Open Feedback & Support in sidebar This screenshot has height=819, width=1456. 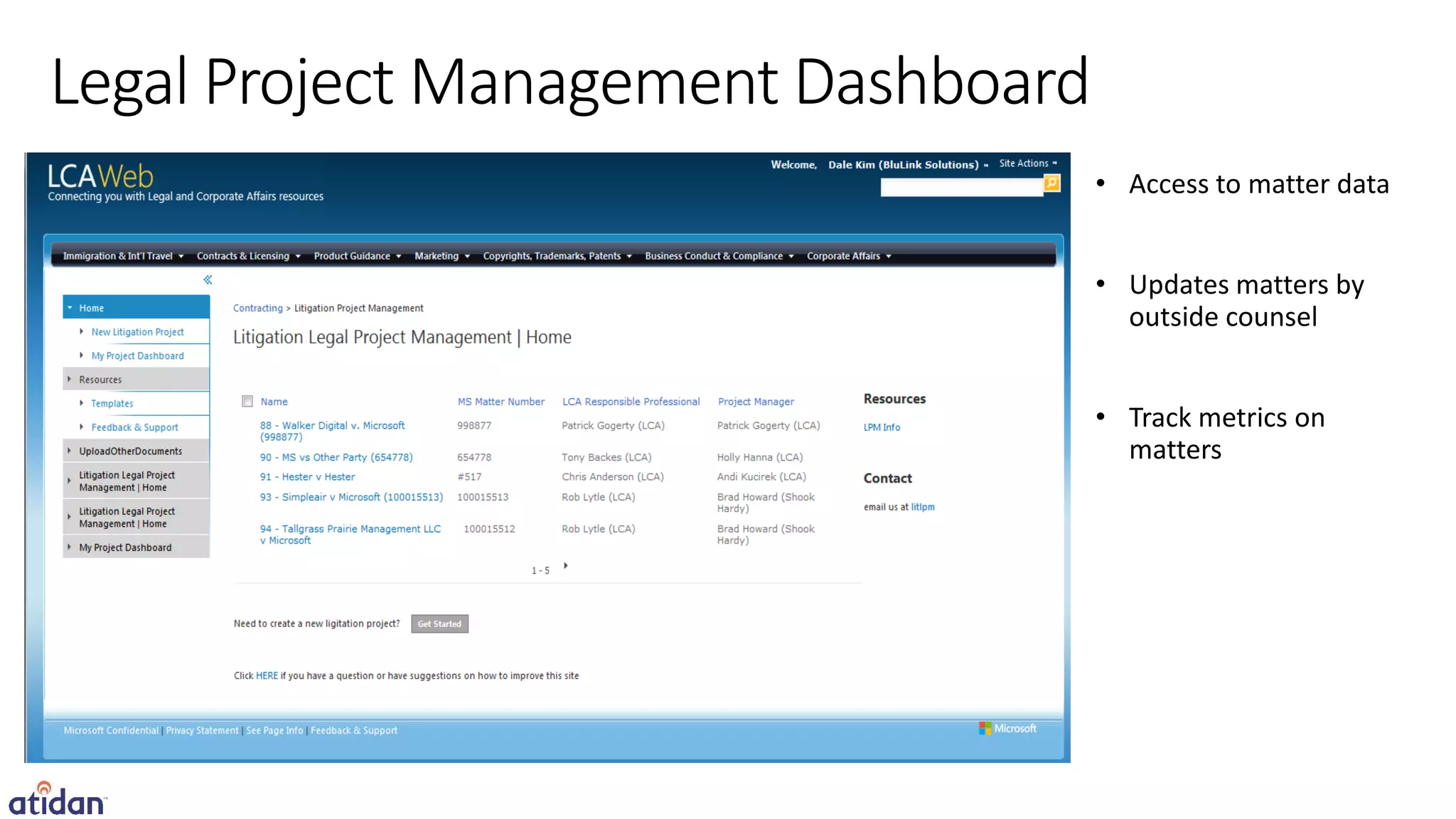point(134,427)
